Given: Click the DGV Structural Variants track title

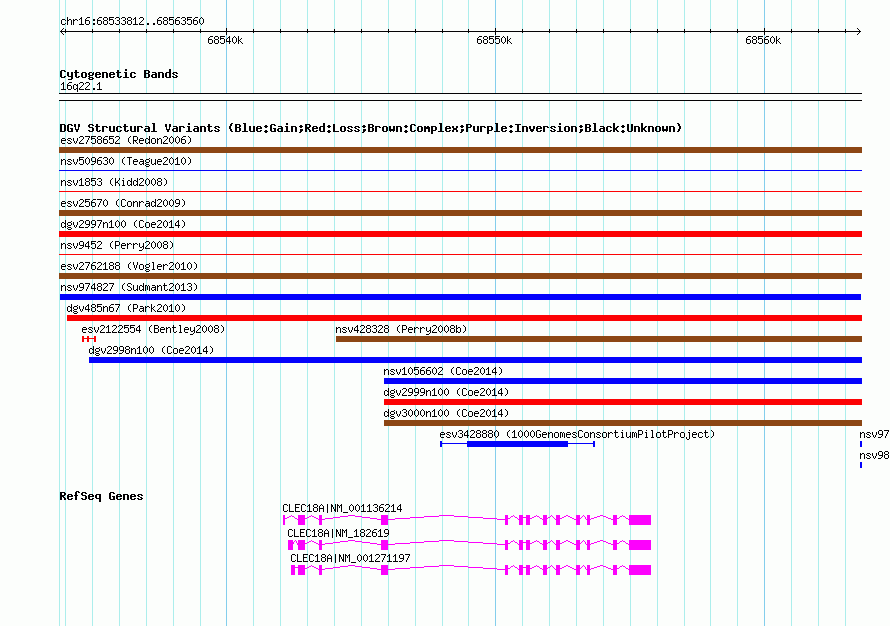Looking at the screenshot, I should click(x=371, y=128).
